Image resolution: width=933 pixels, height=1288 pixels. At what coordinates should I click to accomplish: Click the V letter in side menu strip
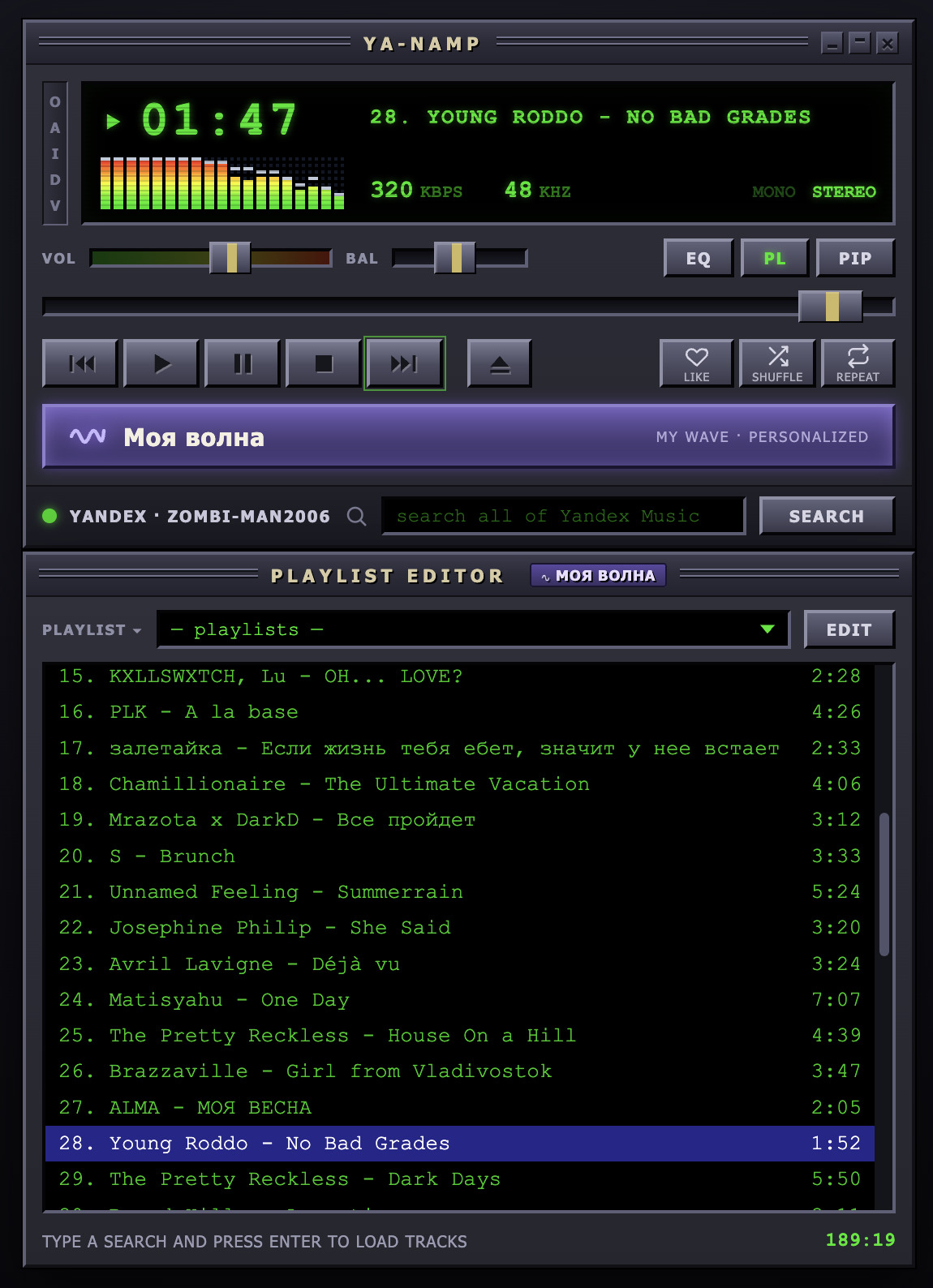pos(55,206)
